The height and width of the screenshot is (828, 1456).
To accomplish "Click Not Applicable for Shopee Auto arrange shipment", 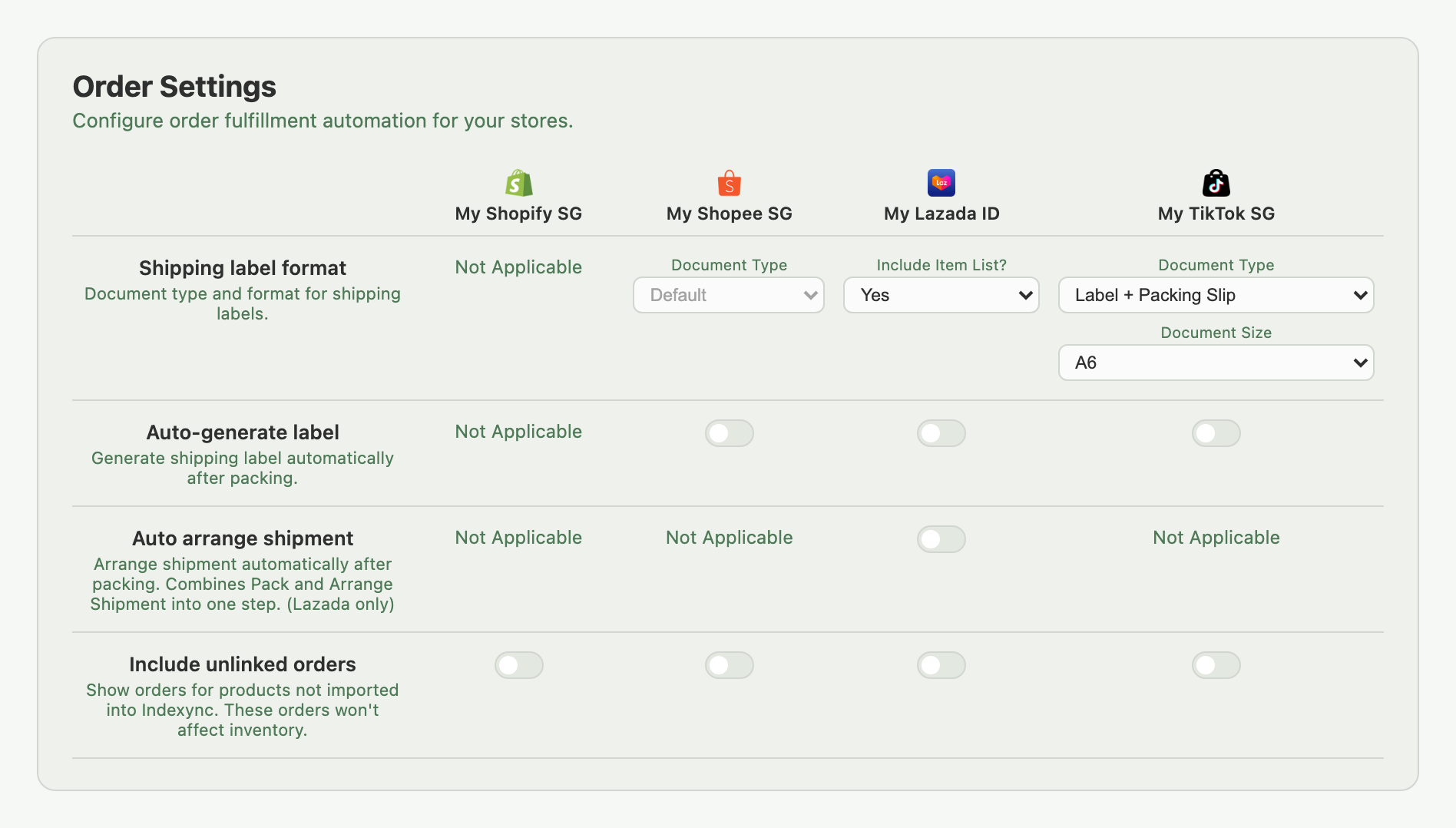I will (729, 538).
